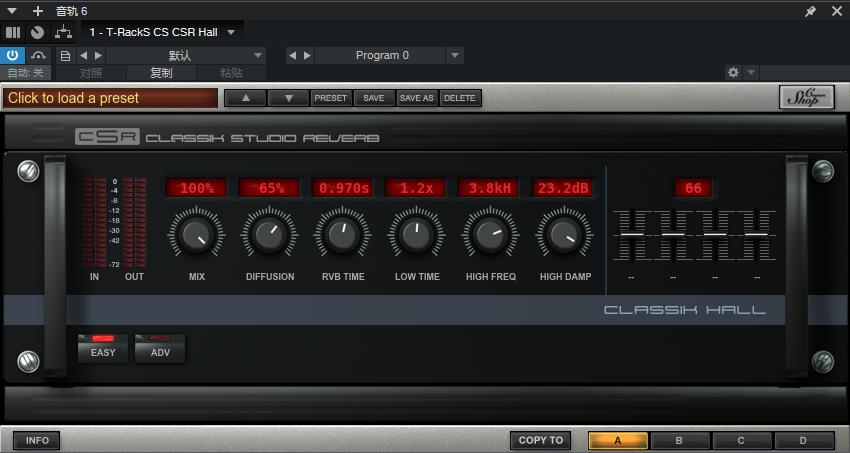Select next program before Program 0
The image size is (850, 453).
(x=307, y=55)
